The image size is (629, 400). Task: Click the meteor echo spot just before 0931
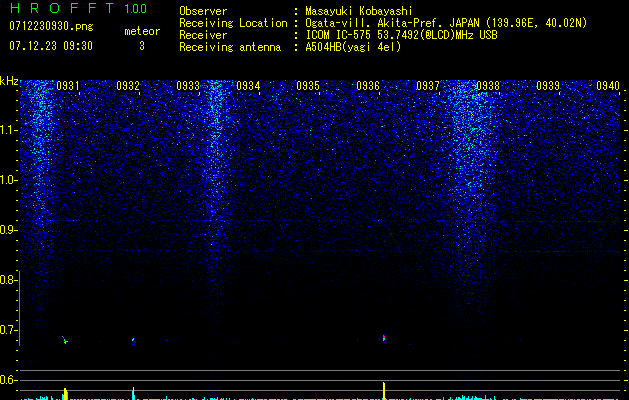point(65,340)
